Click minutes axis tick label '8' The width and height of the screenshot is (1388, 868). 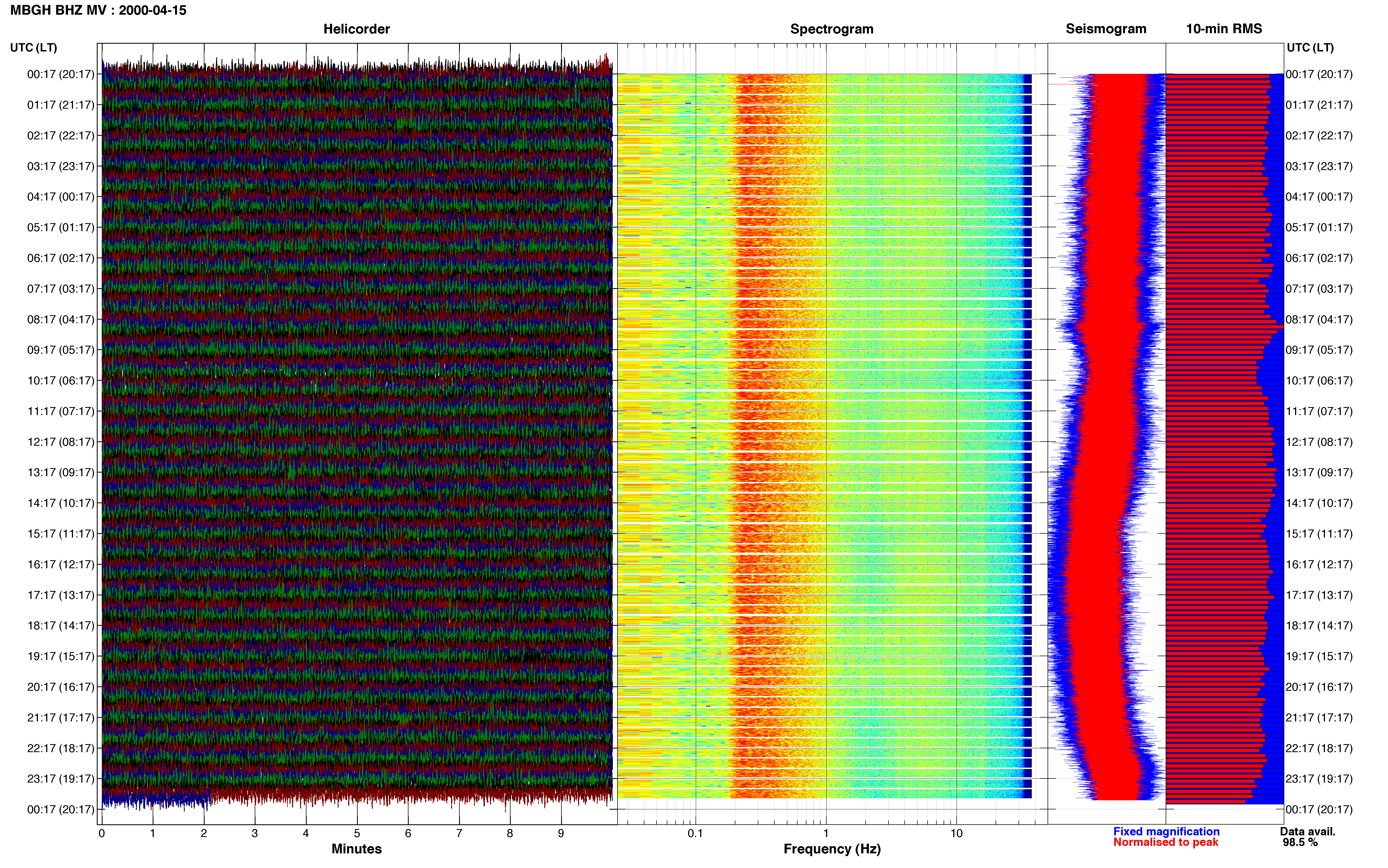pos(510,833)
